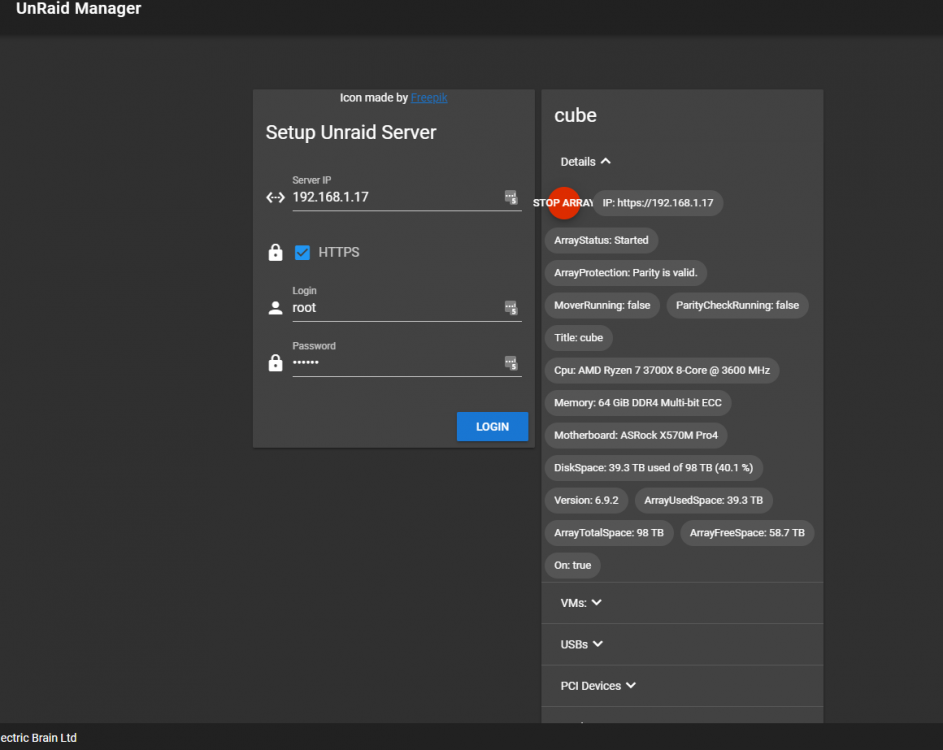Click the UnRaid Manager title
Image resolution: width=943 pixels, height=750 pixels.
(x=79, y=8)
